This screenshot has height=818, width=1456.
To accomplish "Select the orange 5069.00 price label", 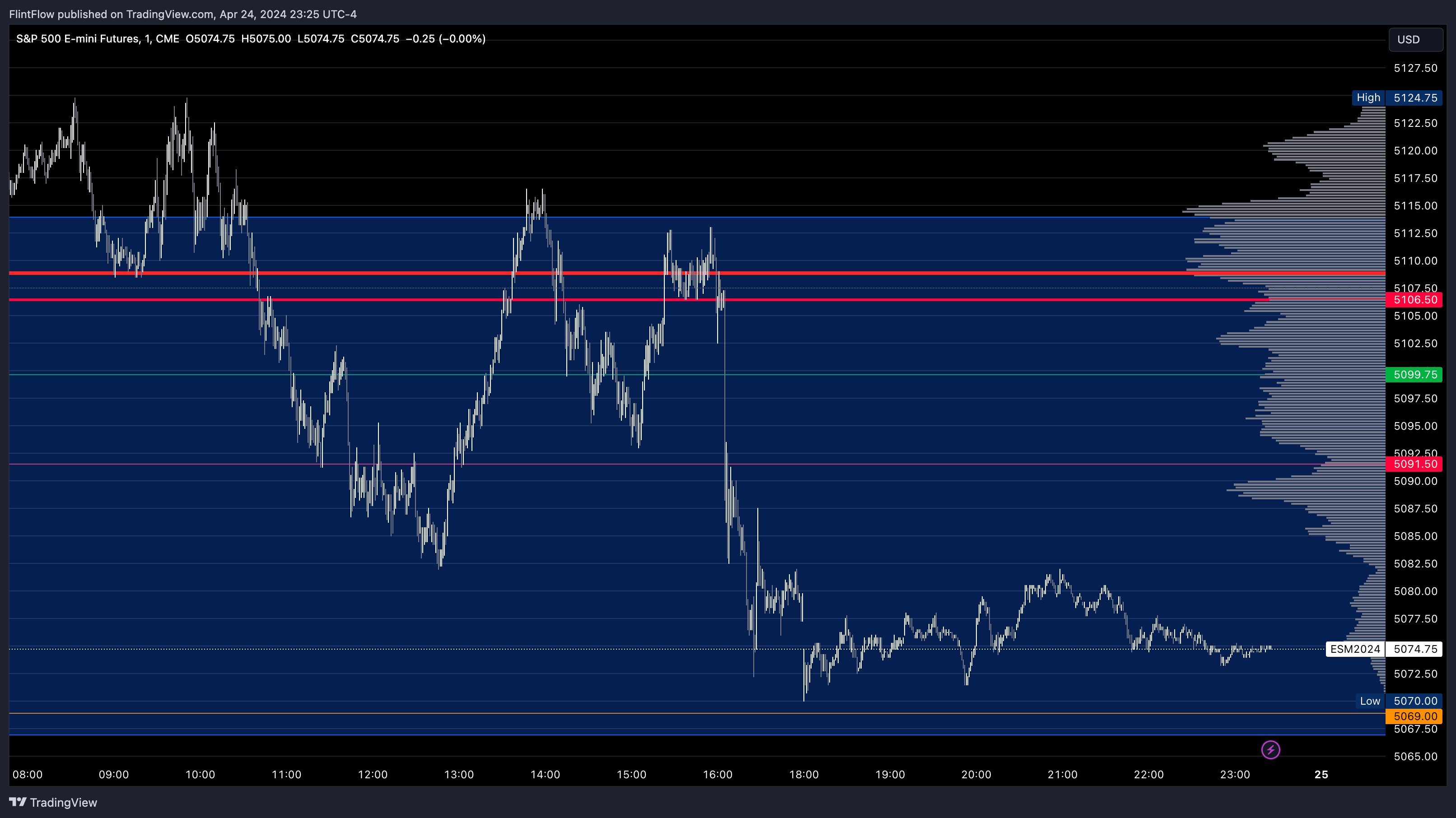I will pos(1415,716).
